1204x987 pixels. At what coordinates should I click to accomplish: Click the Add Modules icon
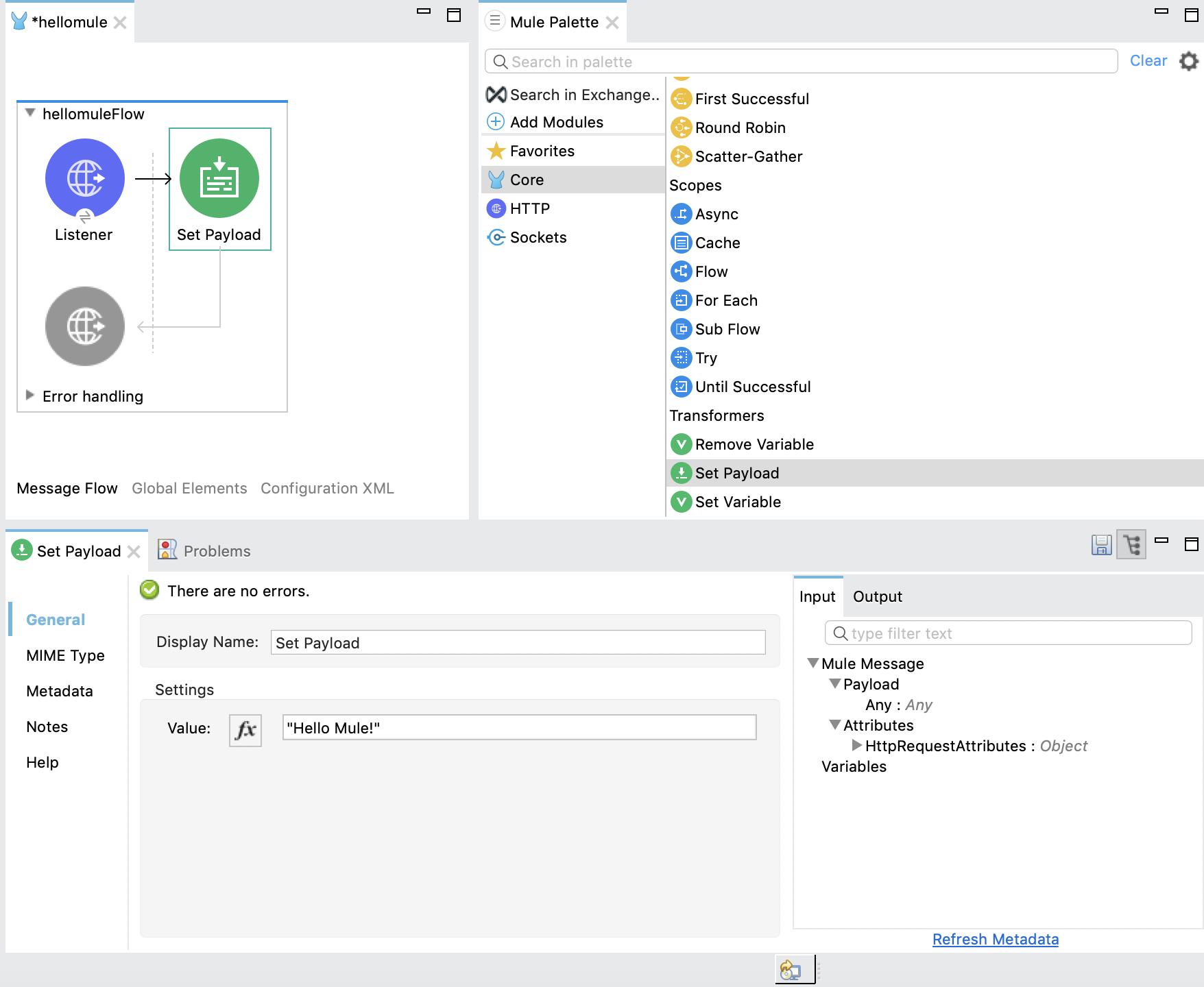tap(495, 121)
